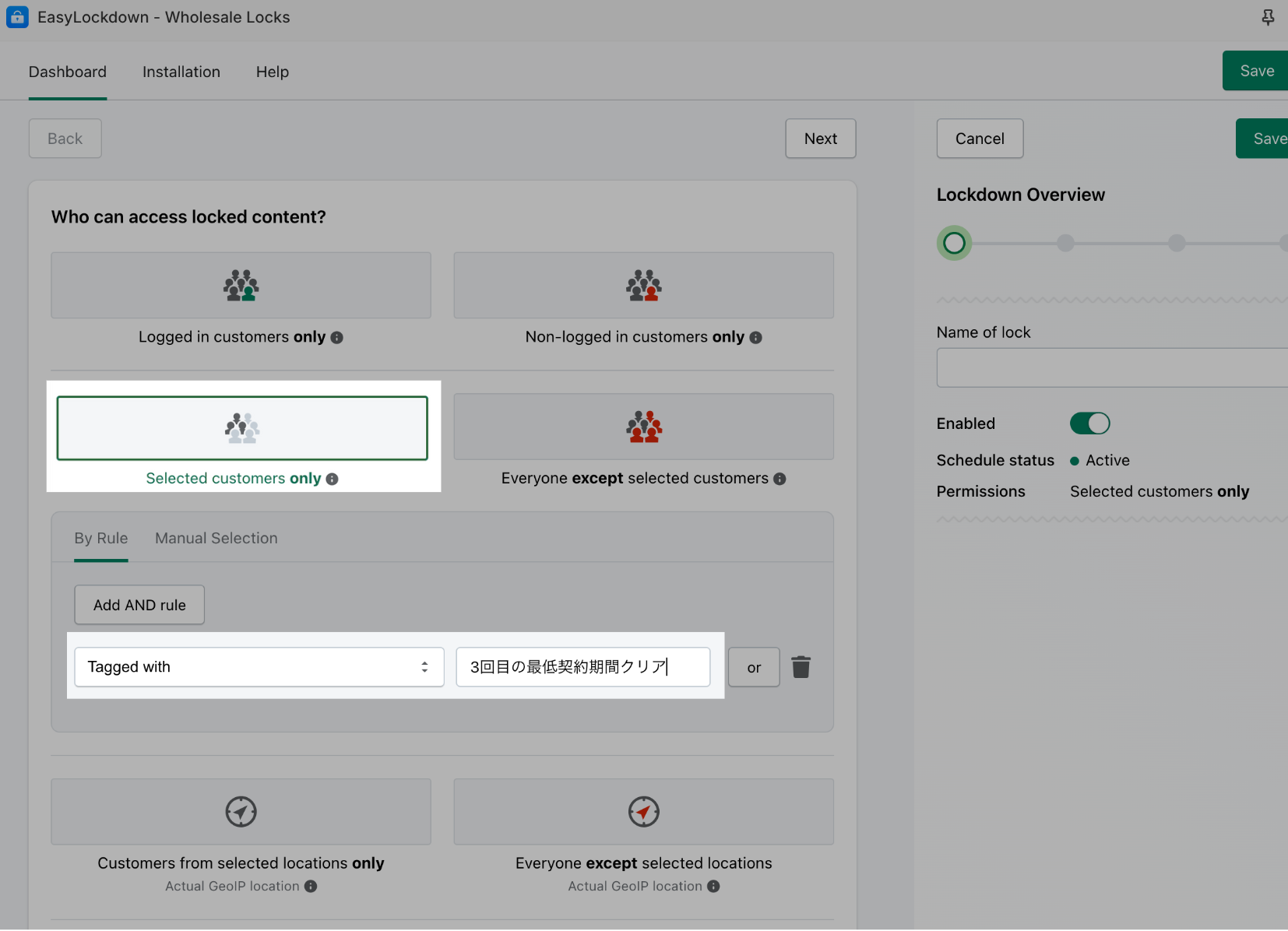Click info icon beside Selected customers only
The image size is (1288, 931).
click(332, 480)
